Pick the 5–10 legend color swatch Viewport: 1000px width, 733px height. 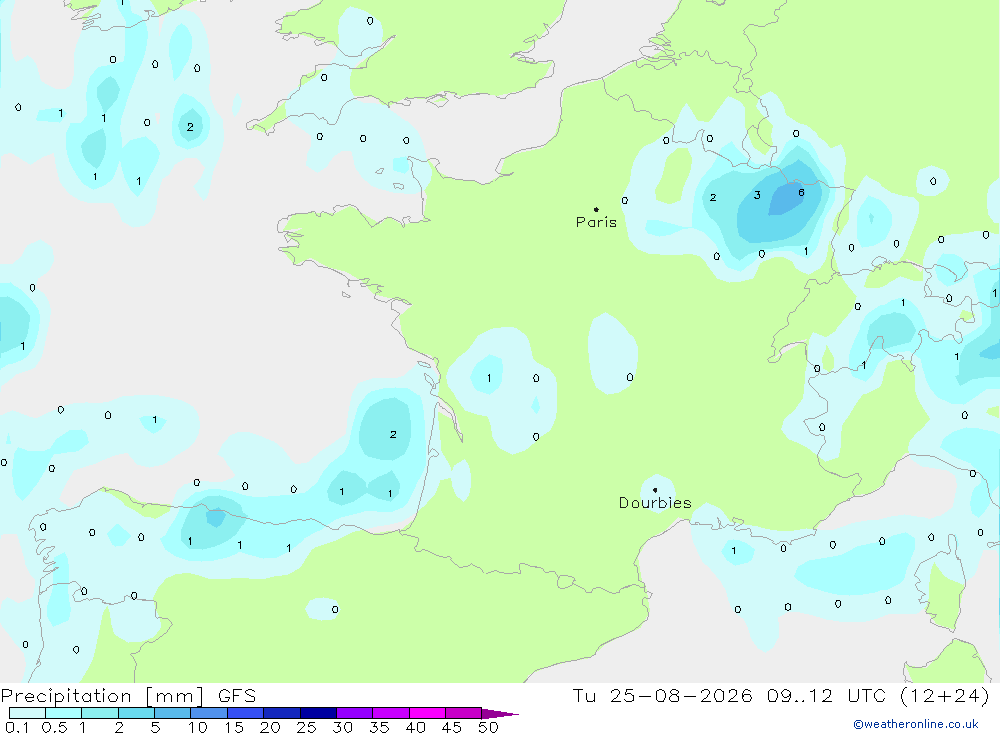point(173,713)
